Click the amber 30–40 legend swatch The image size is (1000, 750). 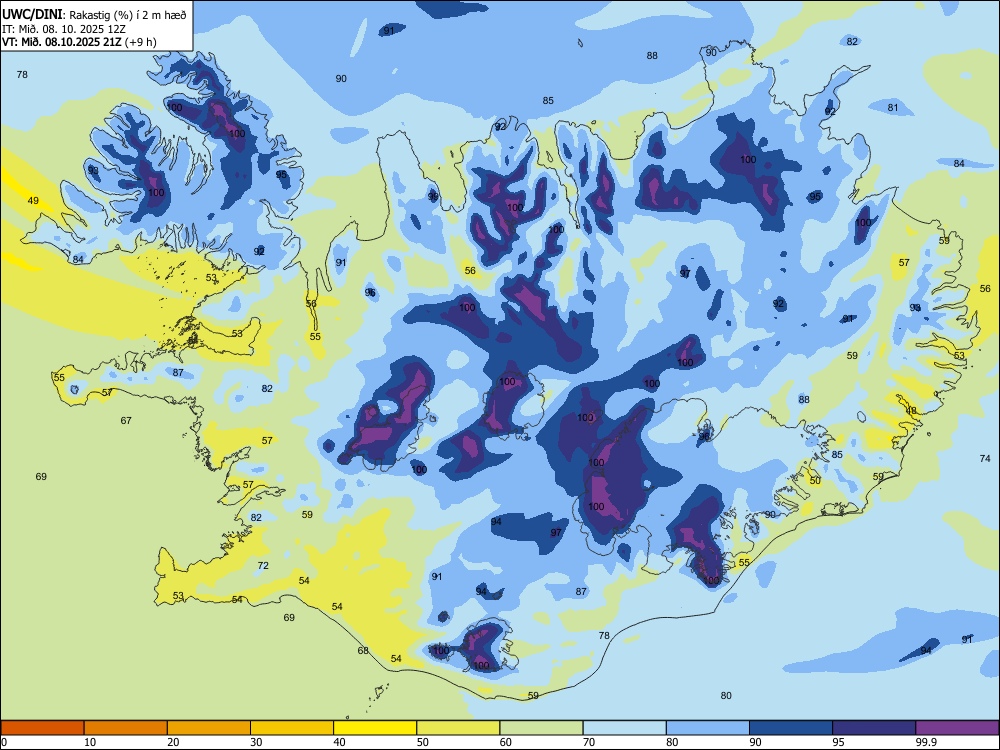click(292, 728)
